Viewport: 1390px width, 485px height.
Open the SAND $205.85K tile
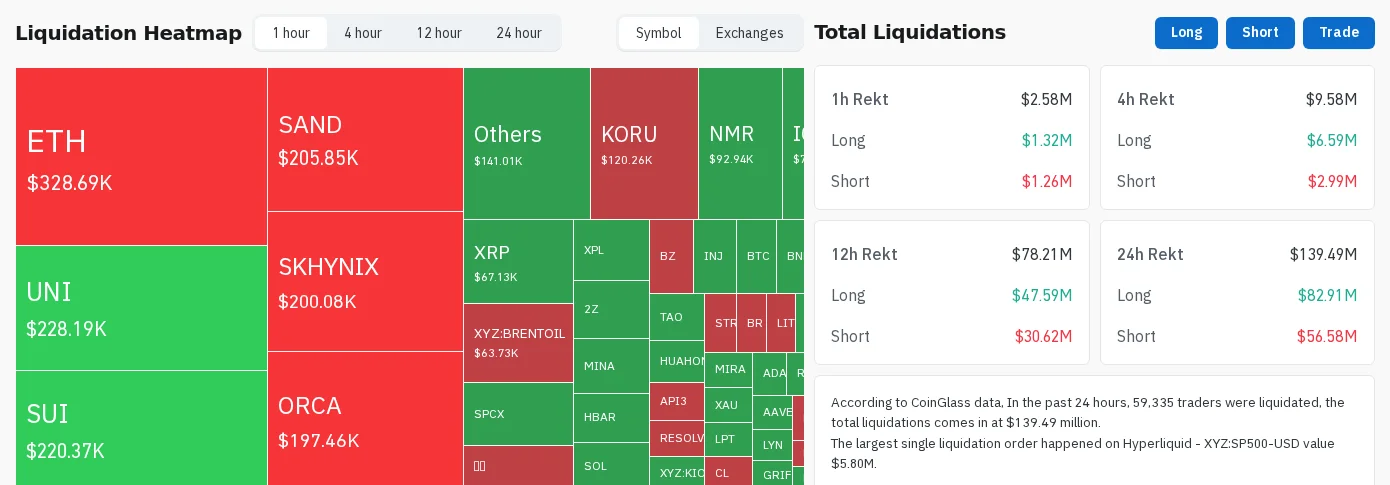[x=365, y=139]
